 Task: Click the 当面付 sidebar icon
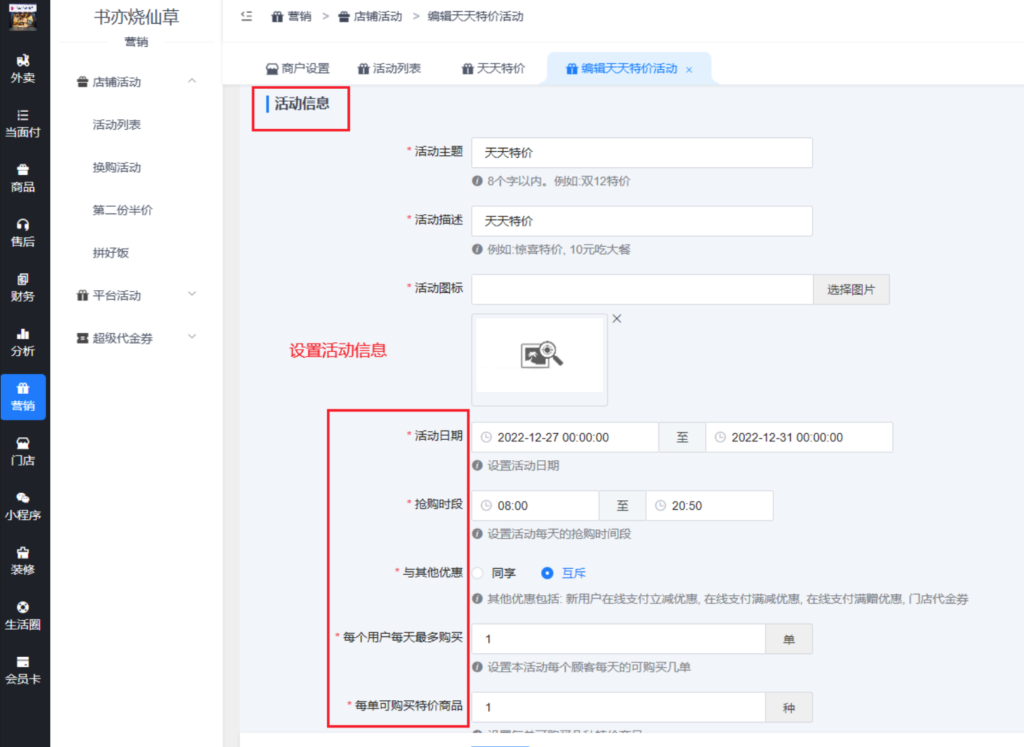[x=23, y=123]
